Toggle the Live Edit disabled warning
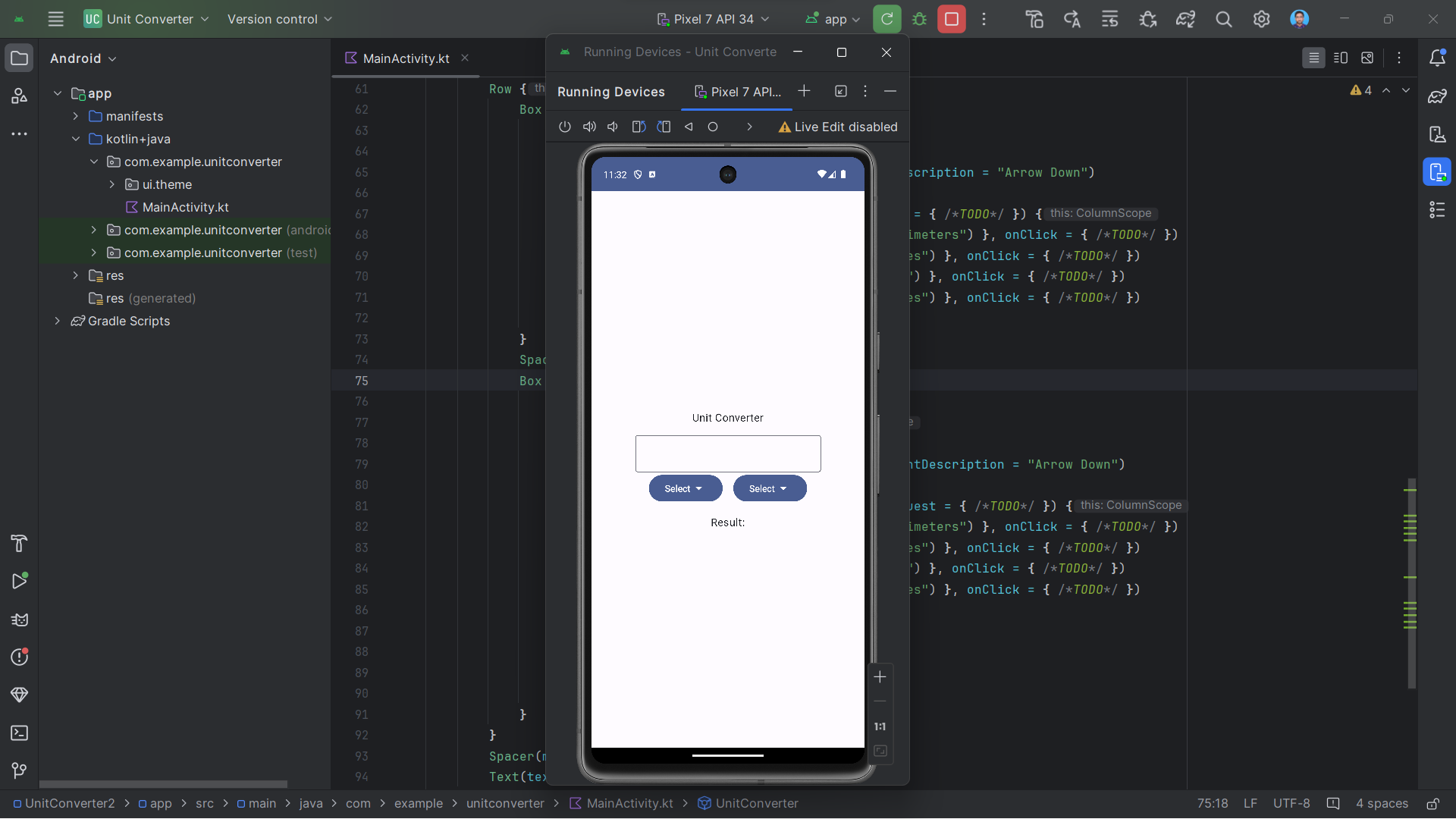1456x819 pixels. click(x=837, y=127)
